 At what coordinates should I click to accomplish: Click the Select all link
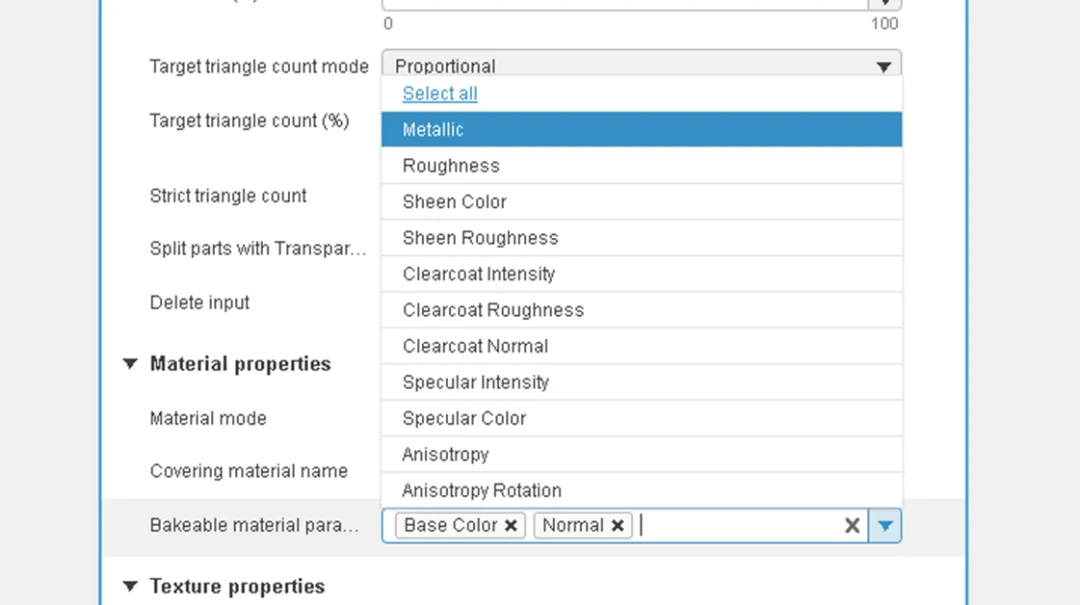pos(440,94)
